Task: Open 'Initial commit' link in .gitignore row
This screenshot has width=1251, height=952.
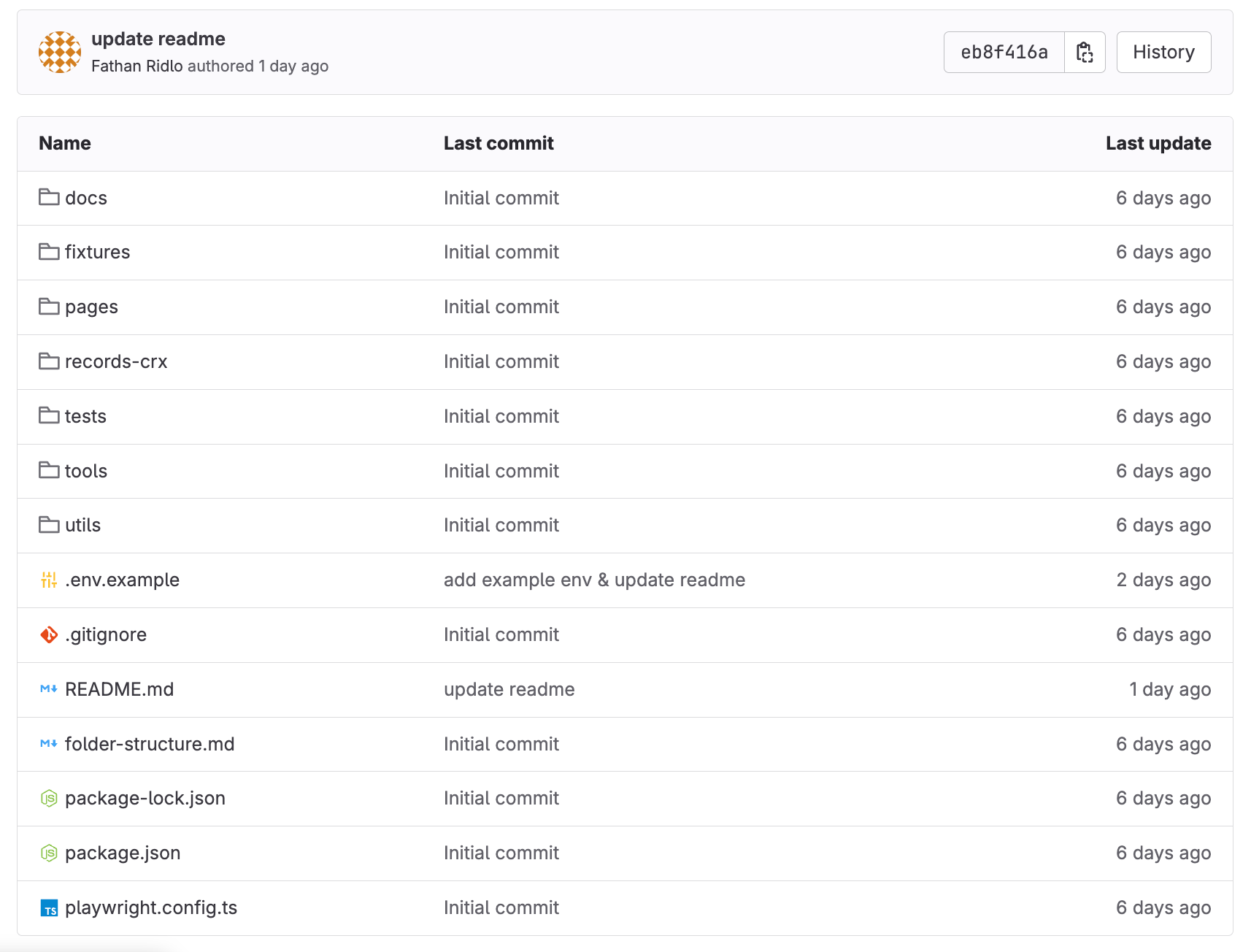Action: [501, 634]
